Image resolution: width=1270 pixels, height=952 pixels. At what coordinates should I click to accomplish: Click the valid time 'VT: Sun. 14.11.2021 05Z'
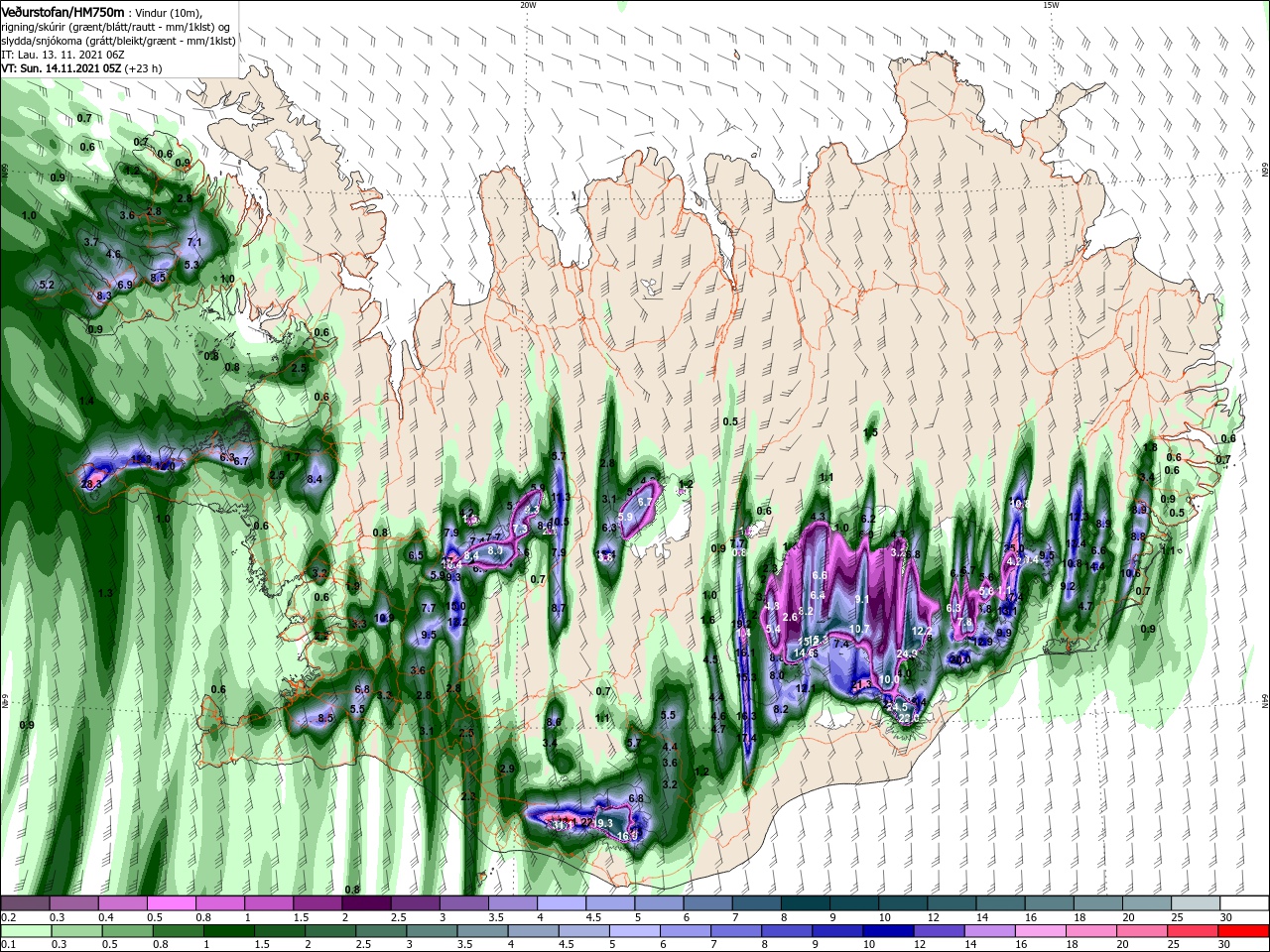(62, 68)
